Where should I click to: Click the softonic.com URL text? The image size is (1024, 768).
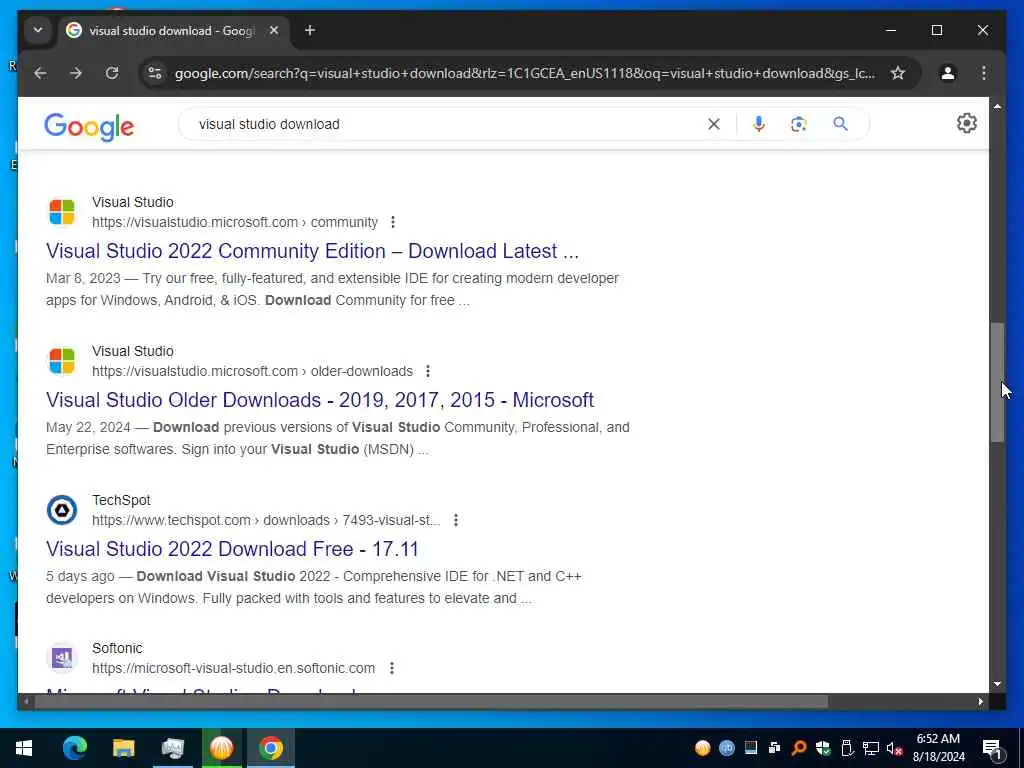point(234,668)
